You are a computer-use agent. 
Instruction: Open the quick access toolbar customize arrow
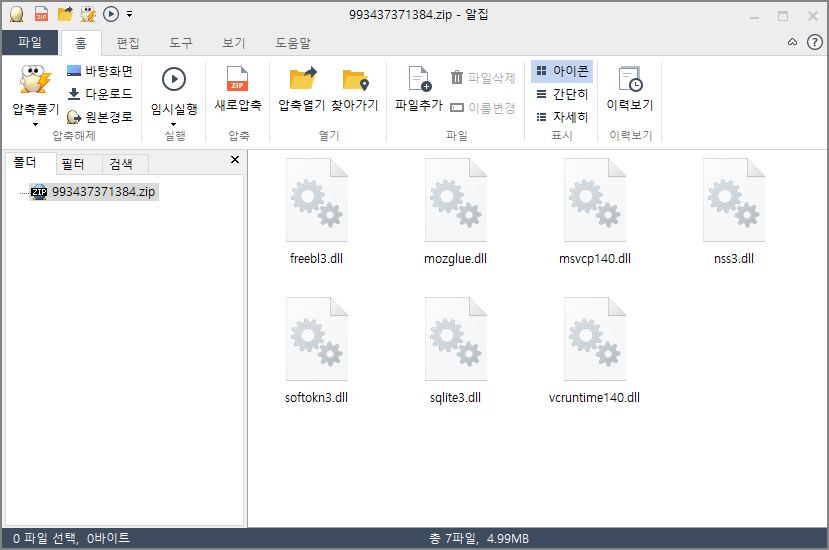coord(130,14)
